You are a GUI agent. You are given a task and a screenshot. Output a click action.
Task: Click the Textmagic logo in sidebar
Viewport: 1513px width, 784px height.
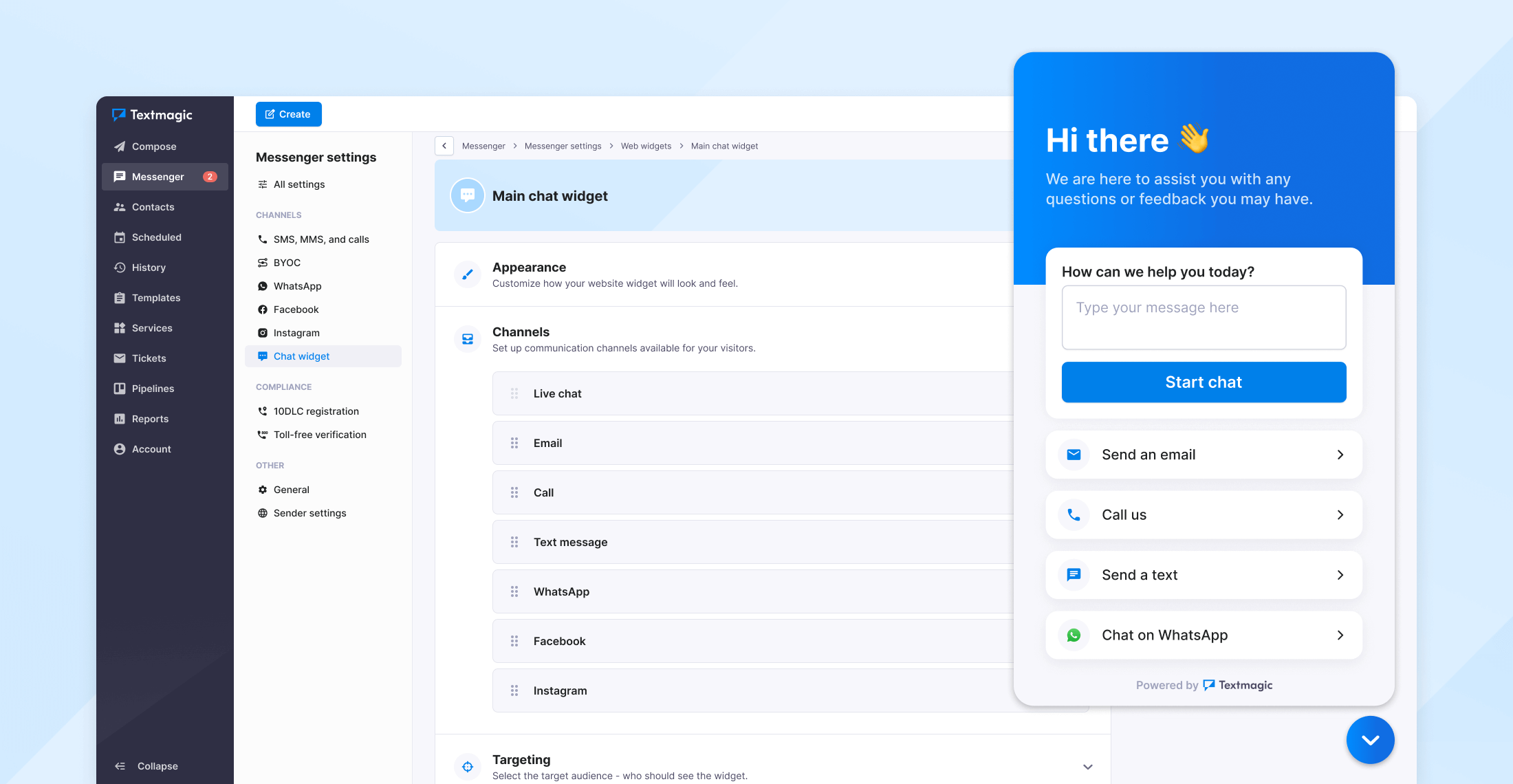(152, 115)
